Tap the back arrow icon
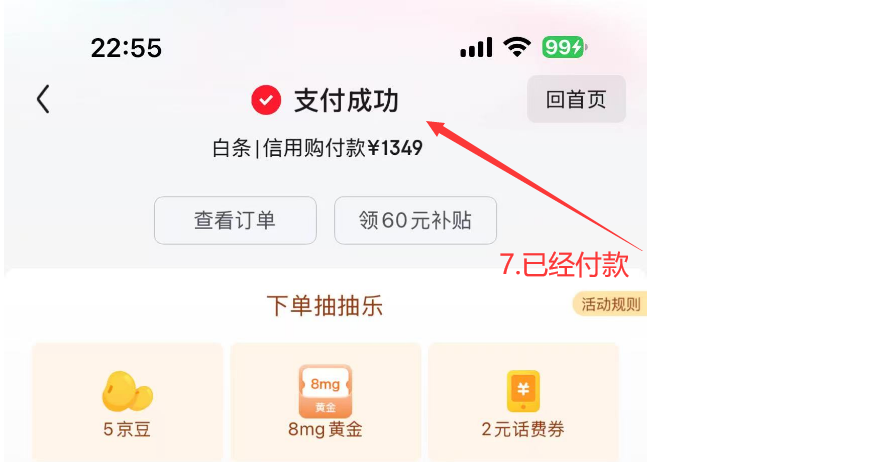The image size is (872, 462). pos(43,100)
